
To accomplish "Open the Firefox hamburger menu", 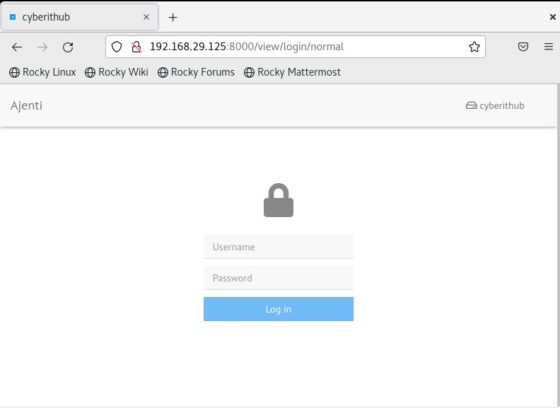I will click(549, 46).
